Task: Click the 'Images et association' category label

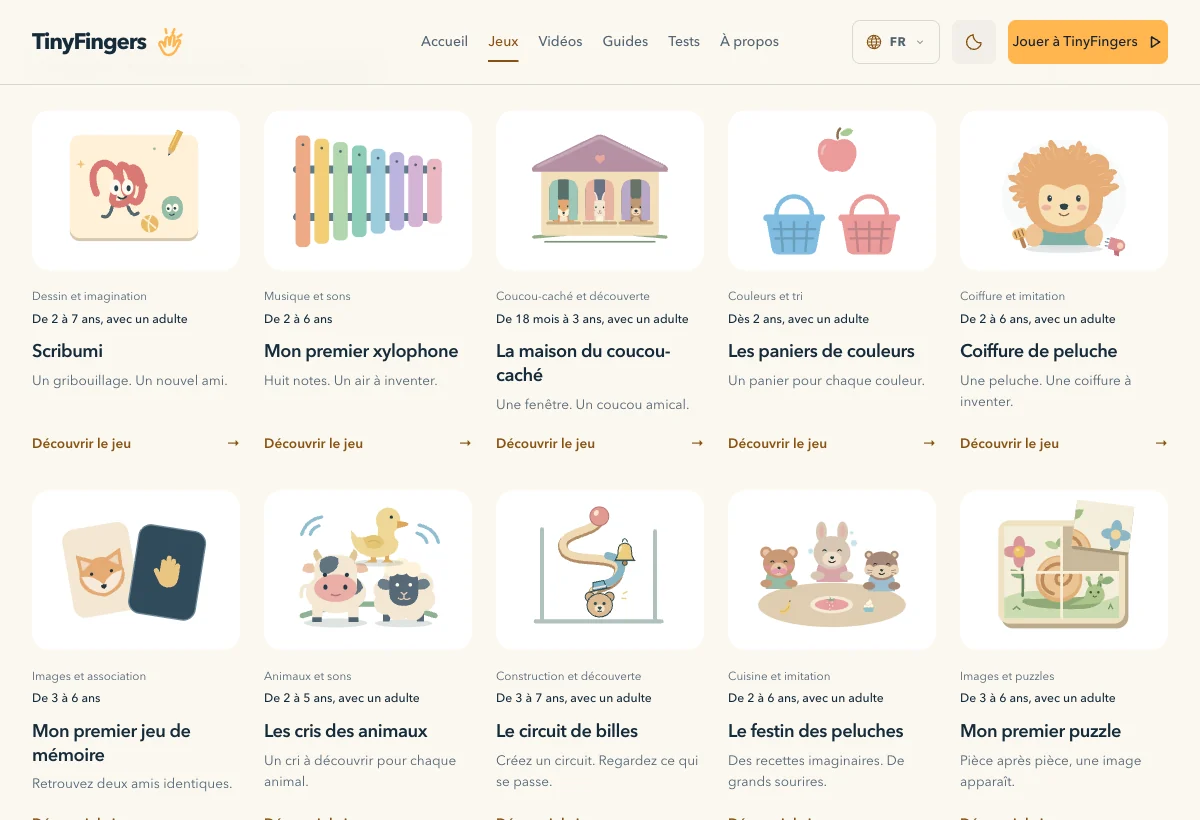Action: [x=89, y=676]
